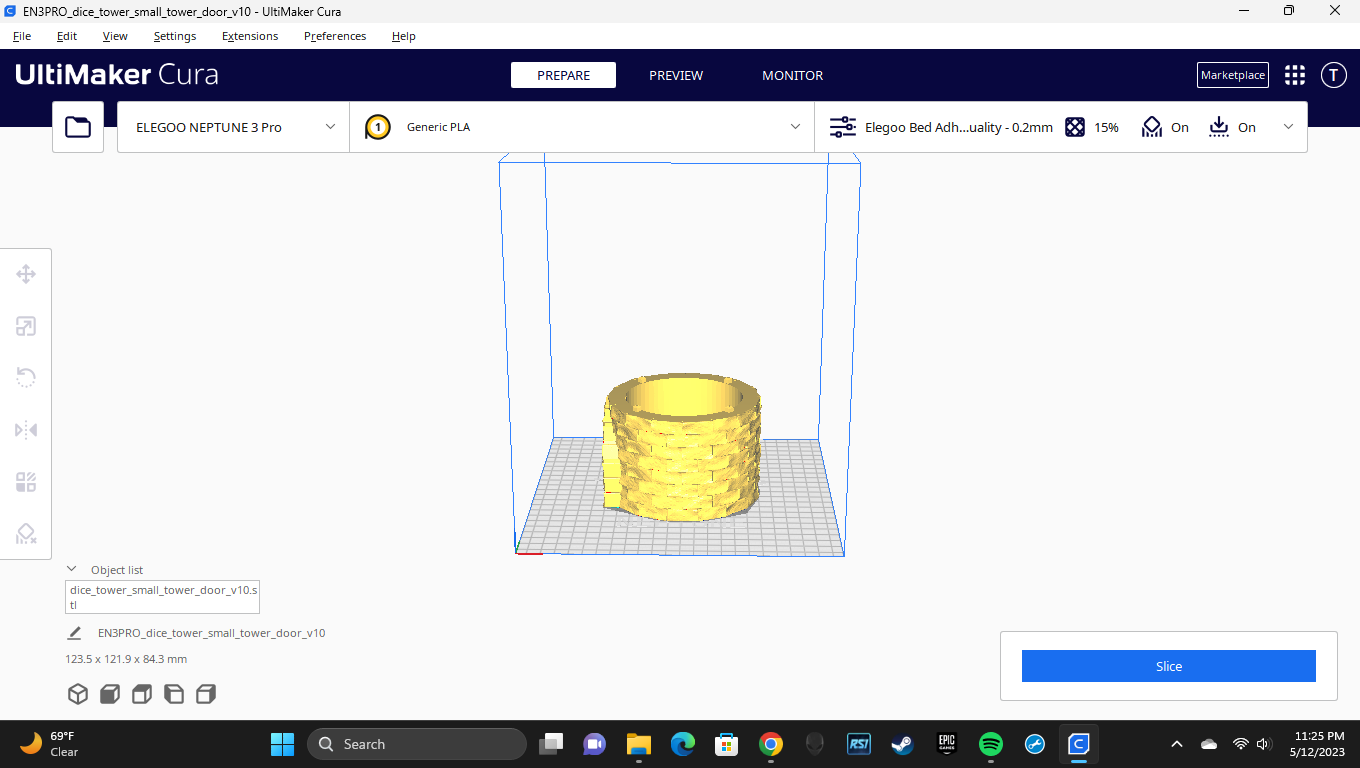
Task: Open the Marketplace
Action: (x=1232, y=75)
